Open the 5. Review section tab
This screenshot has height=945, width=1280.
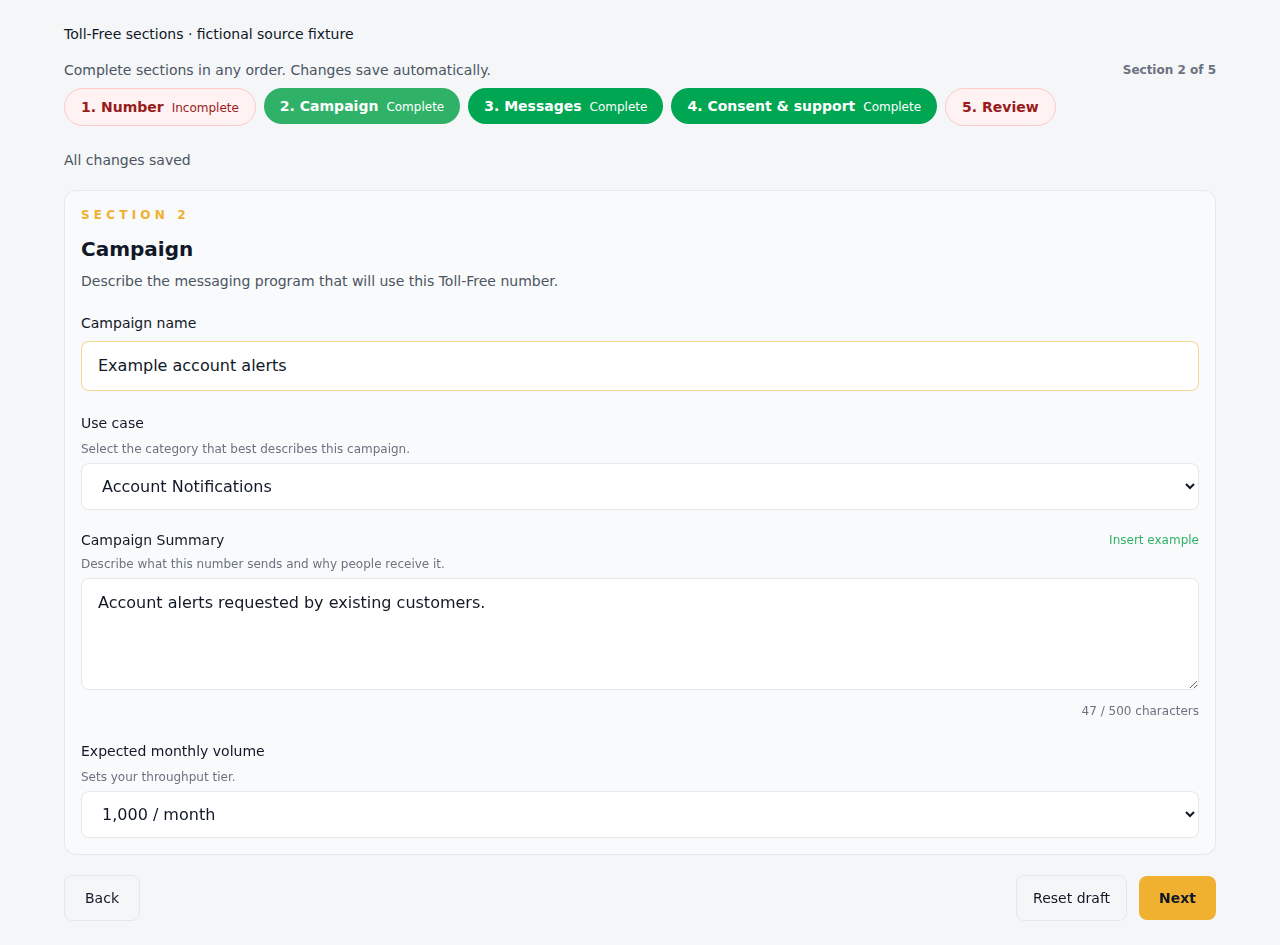click(1000, 107)
